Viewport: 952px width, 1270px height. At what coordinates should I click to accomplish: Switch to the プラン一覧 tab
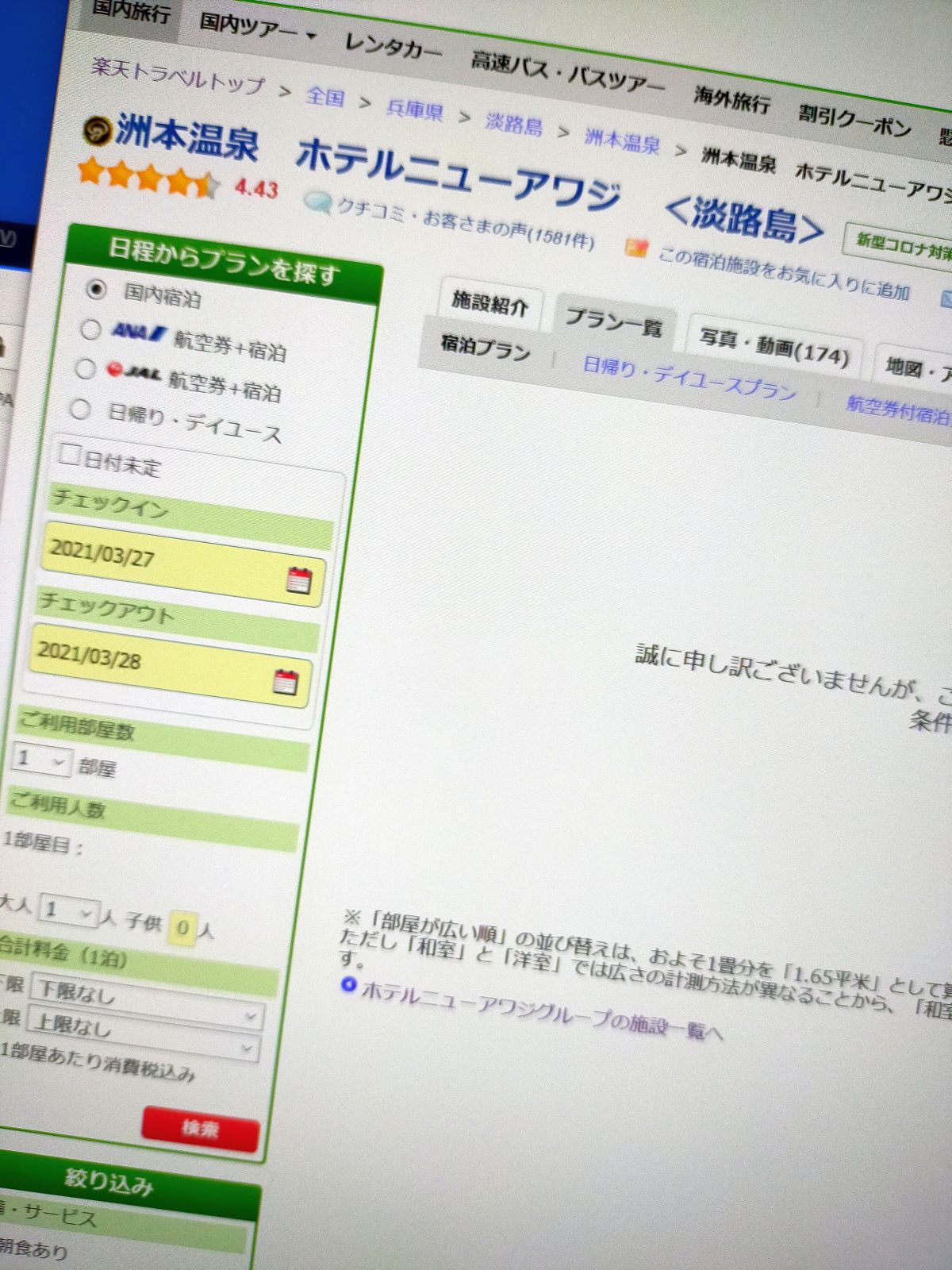point(614,321)
